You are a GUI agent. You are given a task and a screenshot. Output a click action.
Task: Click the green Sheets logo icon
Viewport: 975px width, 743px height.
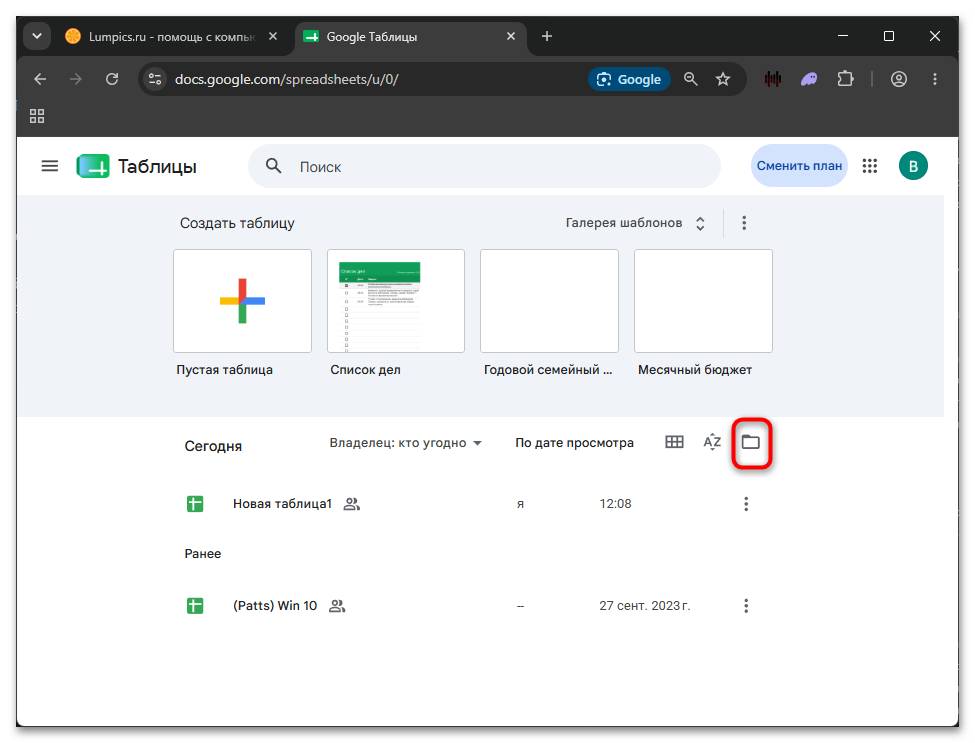(x=93, y=166)
